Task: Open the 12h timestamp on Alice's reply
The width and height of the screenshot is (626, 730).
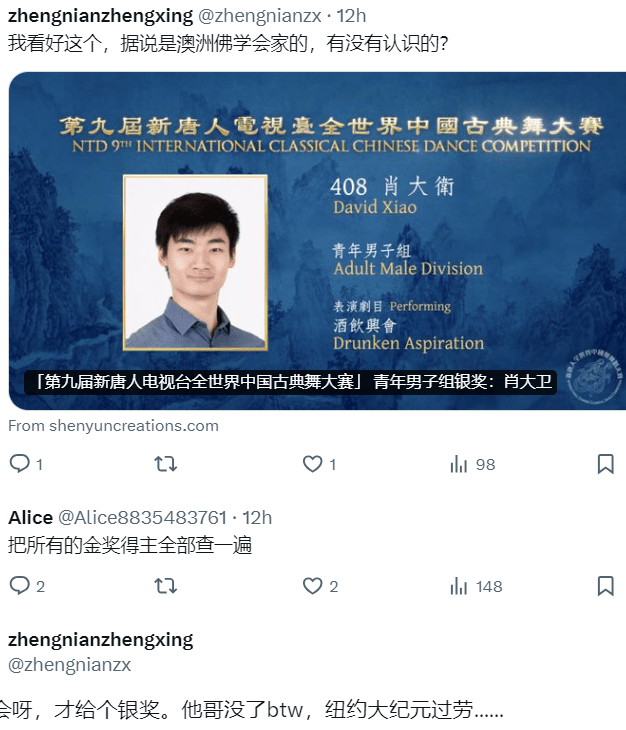Action: pos(257,517)
